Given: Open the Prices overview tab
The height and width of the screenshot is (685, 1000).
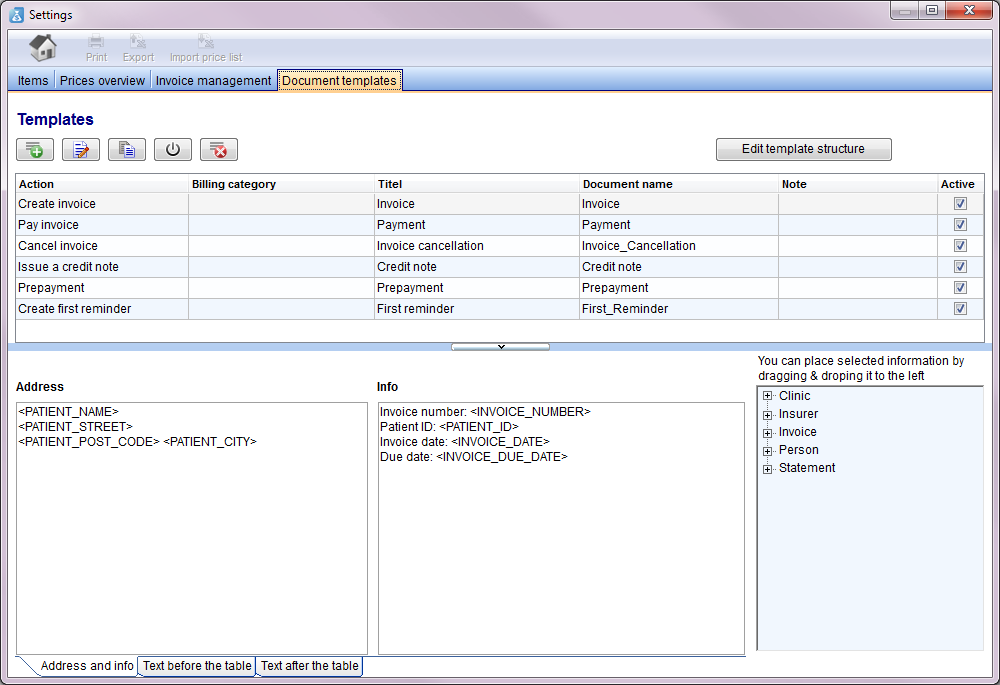Looking at the screenshot, I should point(102,80).
